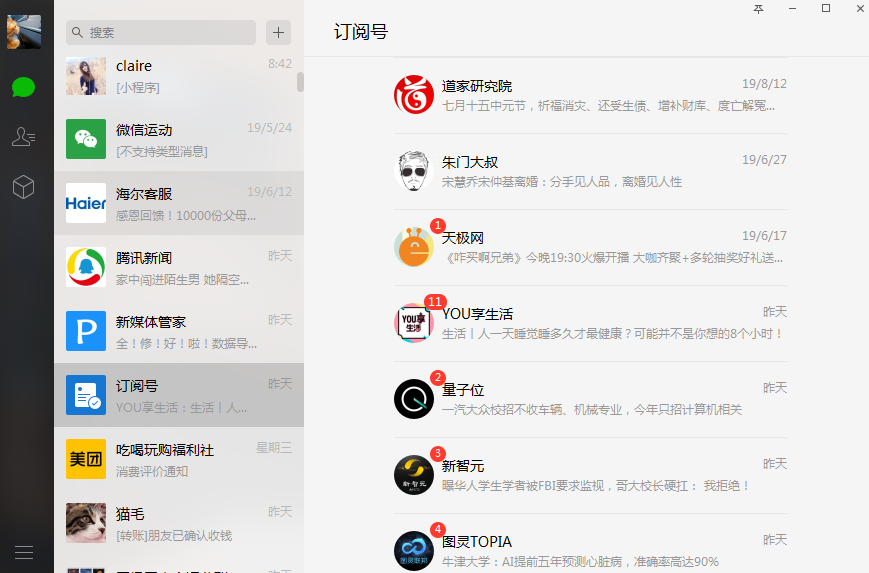Open the 量子位 subscription entry
The image size is (869, 573).
[x=590, y=400]
